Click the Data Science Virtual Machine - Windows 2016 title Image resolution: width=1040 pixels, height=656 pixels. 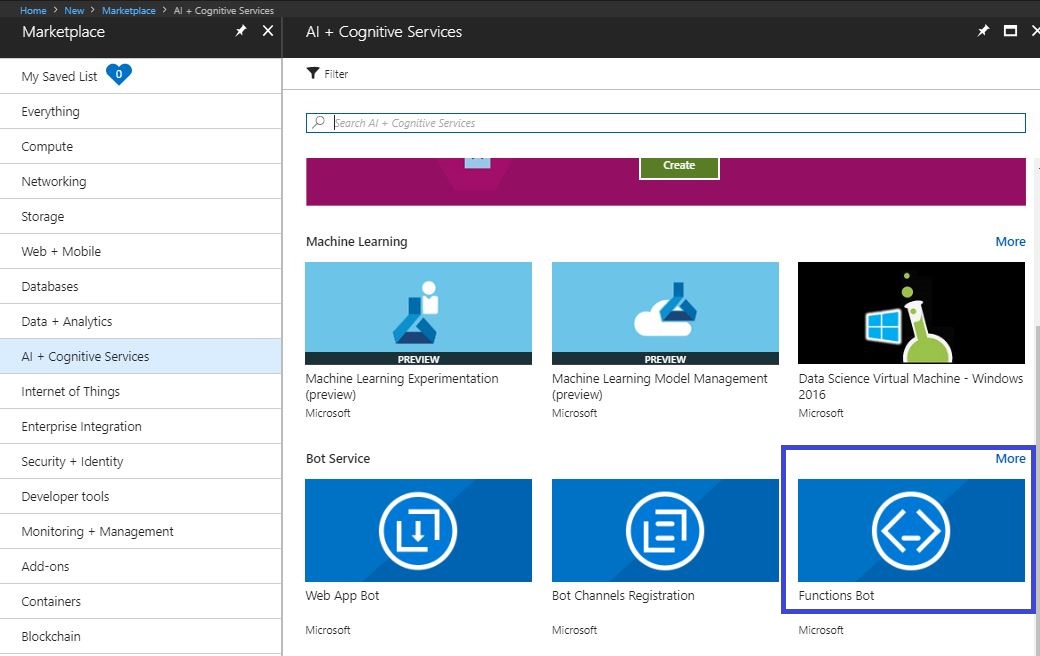click(911, 386)
